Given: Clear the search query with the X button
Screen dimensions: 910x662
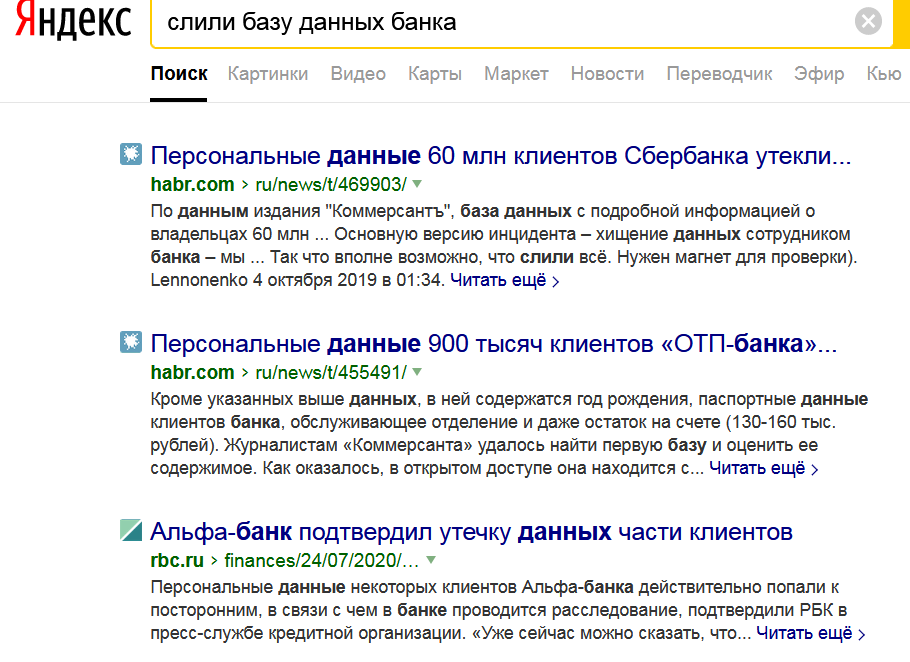Looking at the screenshot, I should [868, 21].
